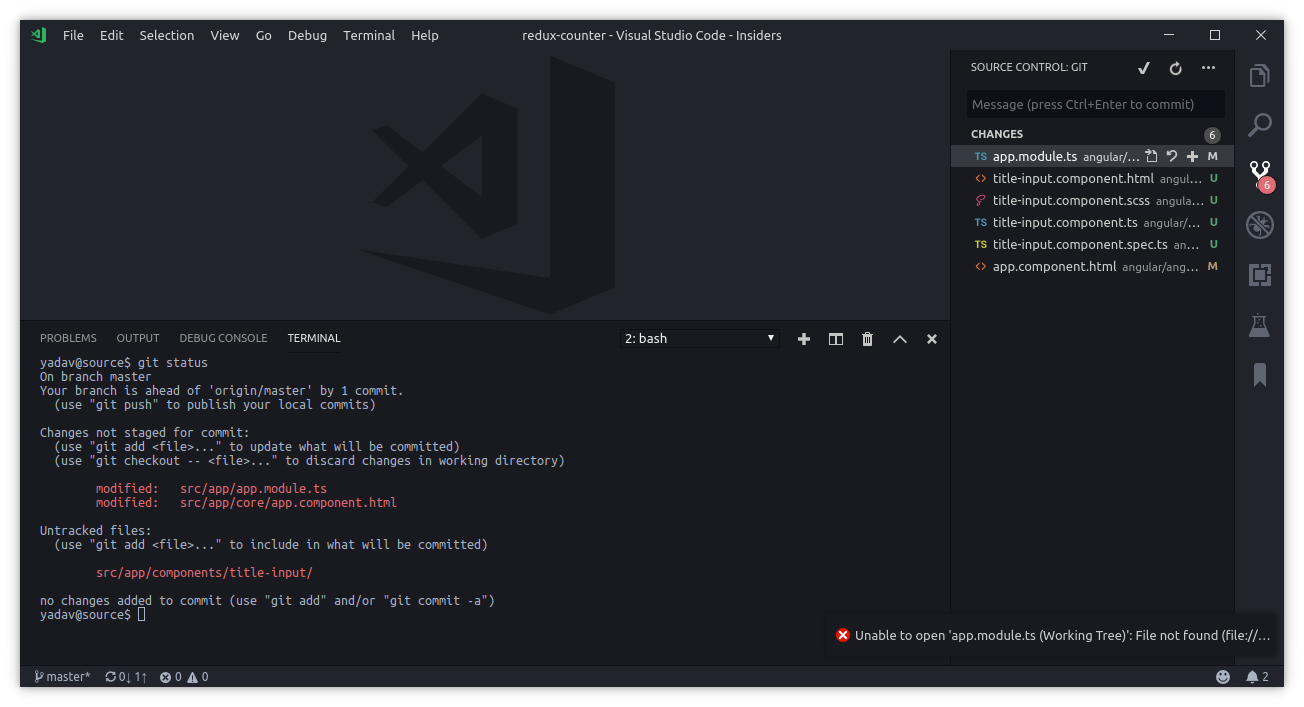The image size is (1304, 707).
Task: Kill the active terminal with the trash icon
Action: pos(867,338)
